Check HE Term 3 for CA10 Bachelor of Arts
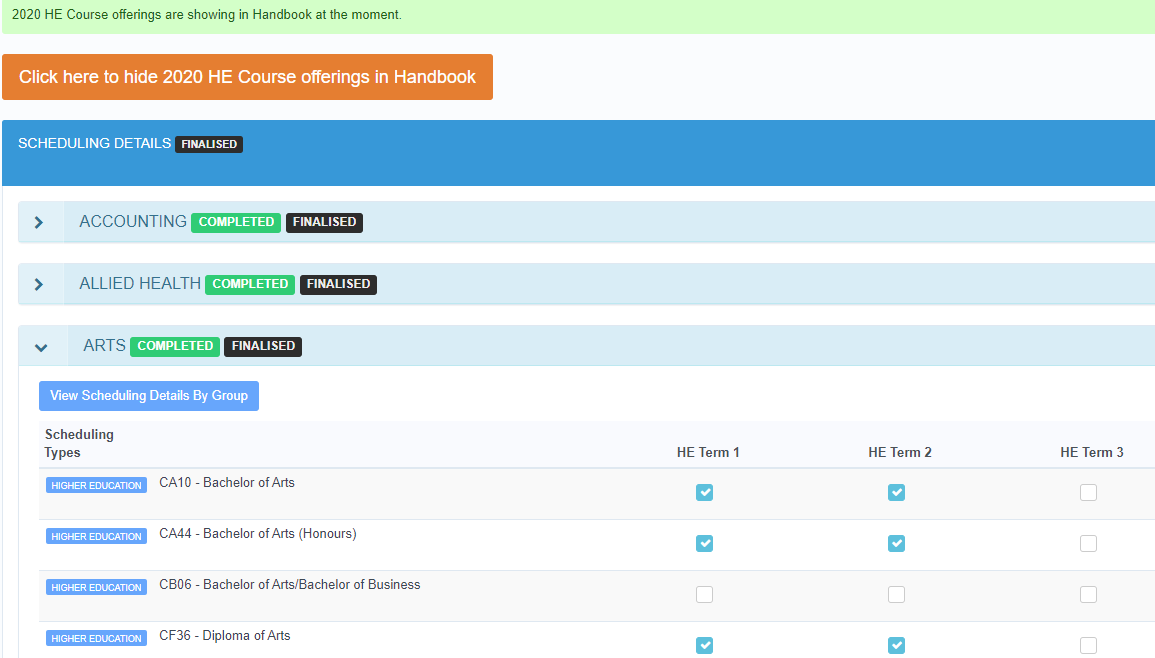 (x=1088, y=492)
